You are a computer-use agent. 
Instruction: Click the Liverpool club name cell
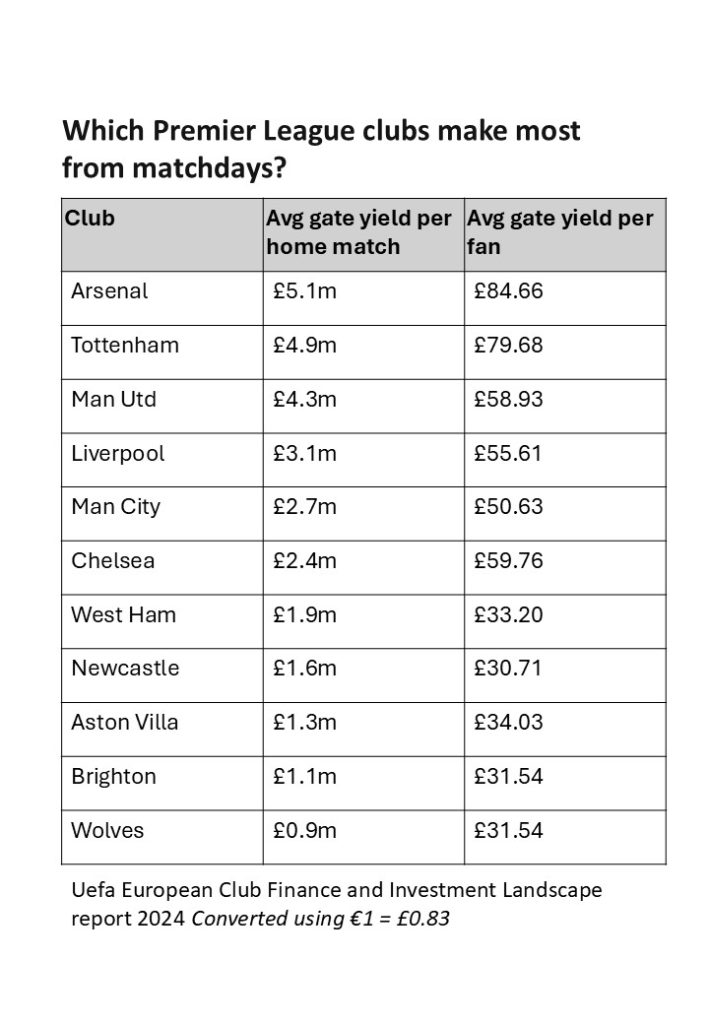click(x=118, y=454)
